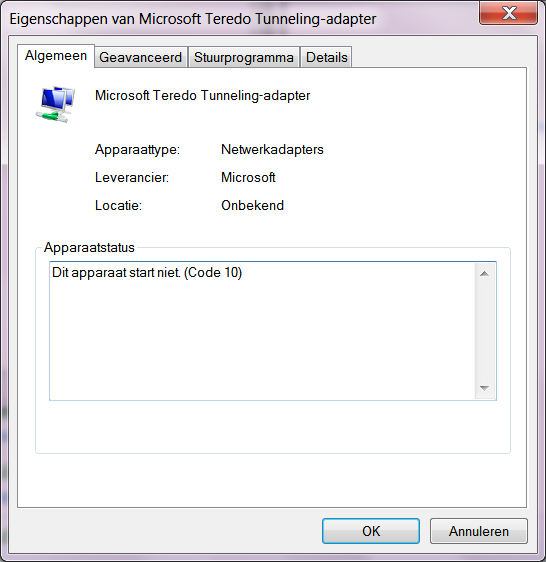Open the Stuurprogramma tab

pyautogui.click(x=244, y=57)
